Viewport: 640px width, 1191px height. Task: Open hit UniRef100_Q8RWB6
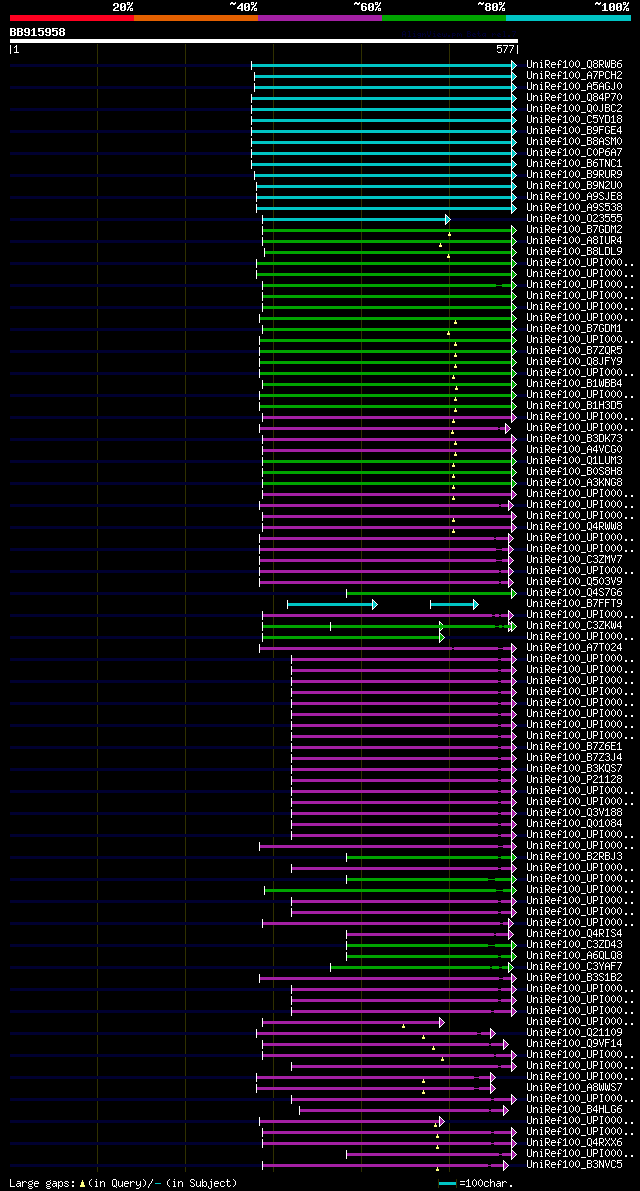click(574, 65)
